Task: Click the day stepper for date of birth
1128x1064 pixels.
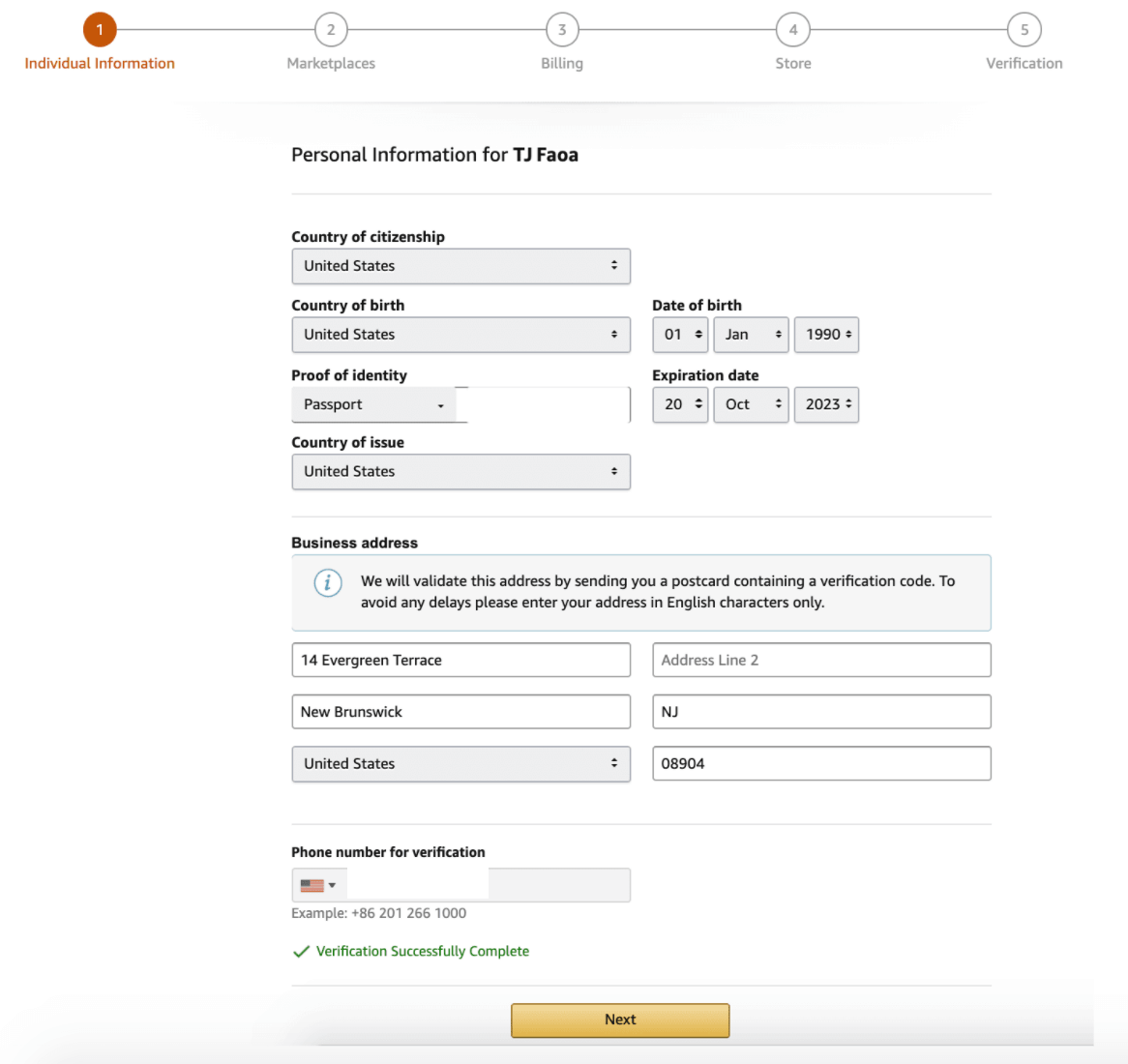Action: pyautogui.click(x=680, y=335)
